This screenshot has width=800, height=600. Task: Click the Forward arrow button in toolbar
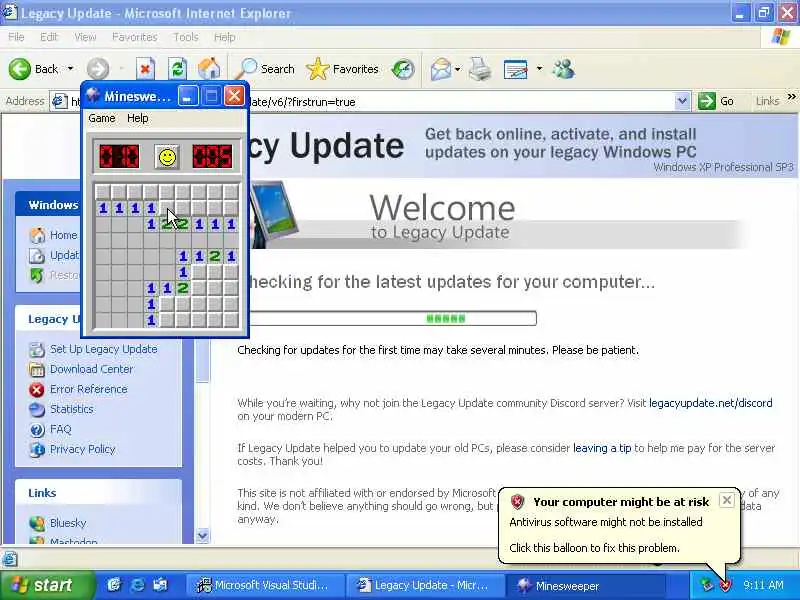click(x=97, y=69)
